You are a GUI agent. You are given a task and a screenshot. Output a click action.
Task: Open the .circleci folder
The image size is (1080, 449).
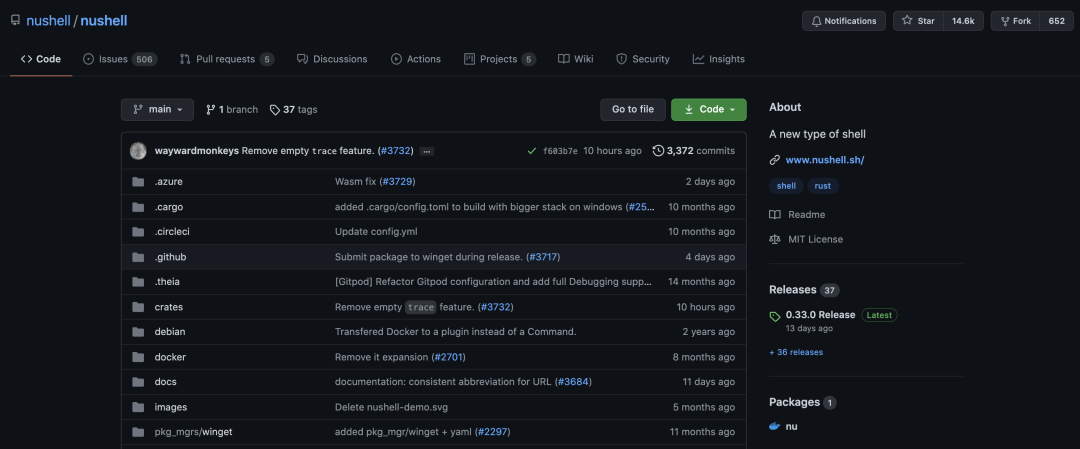172,231
